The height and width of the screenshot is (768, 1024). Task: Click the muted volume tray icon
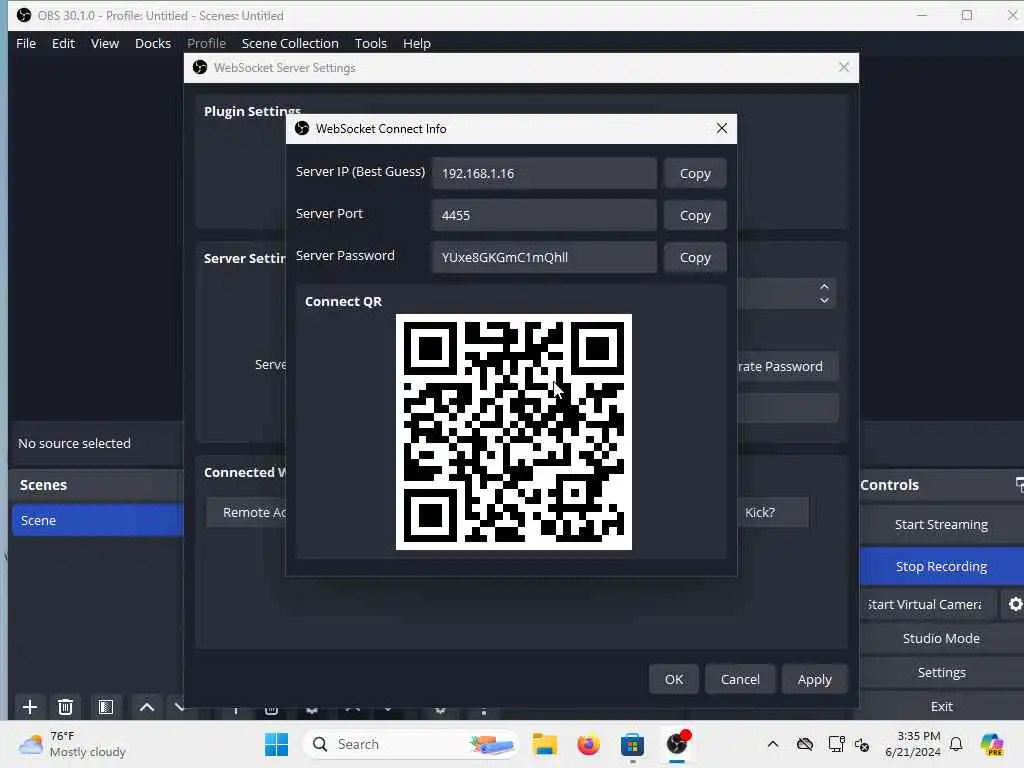click(862, 744)
